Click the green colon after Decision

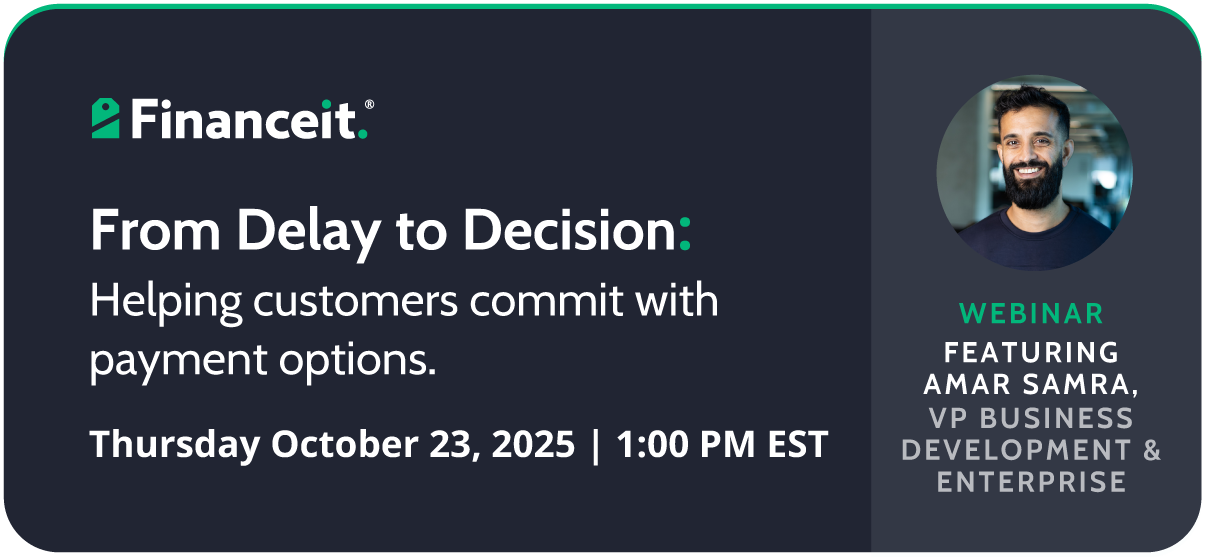click(684, 236)
